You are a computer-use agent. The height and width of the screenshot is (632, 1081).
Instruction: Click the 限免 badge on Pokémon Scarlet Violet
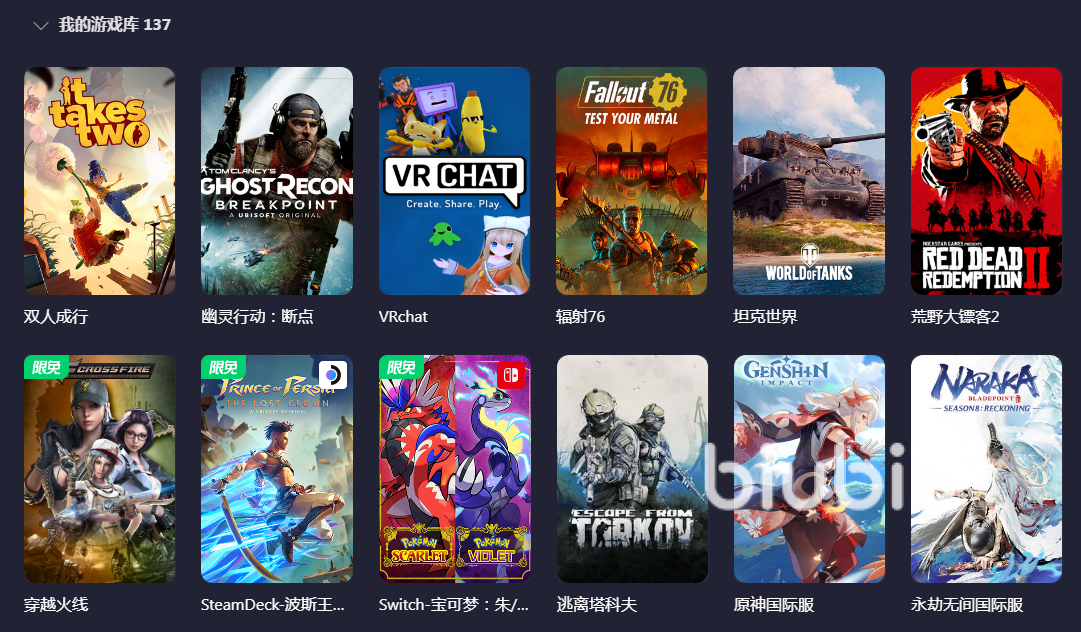[x=401, y=367]
